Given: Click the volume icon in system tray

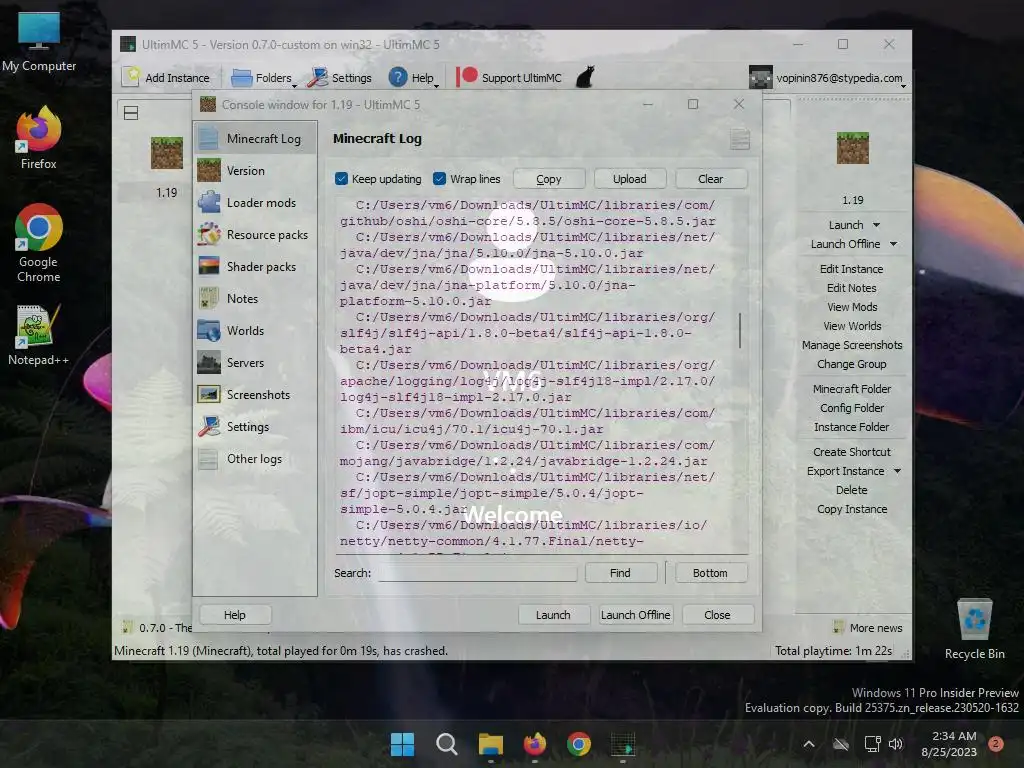Looking at the screenshot, I should 895,744.
